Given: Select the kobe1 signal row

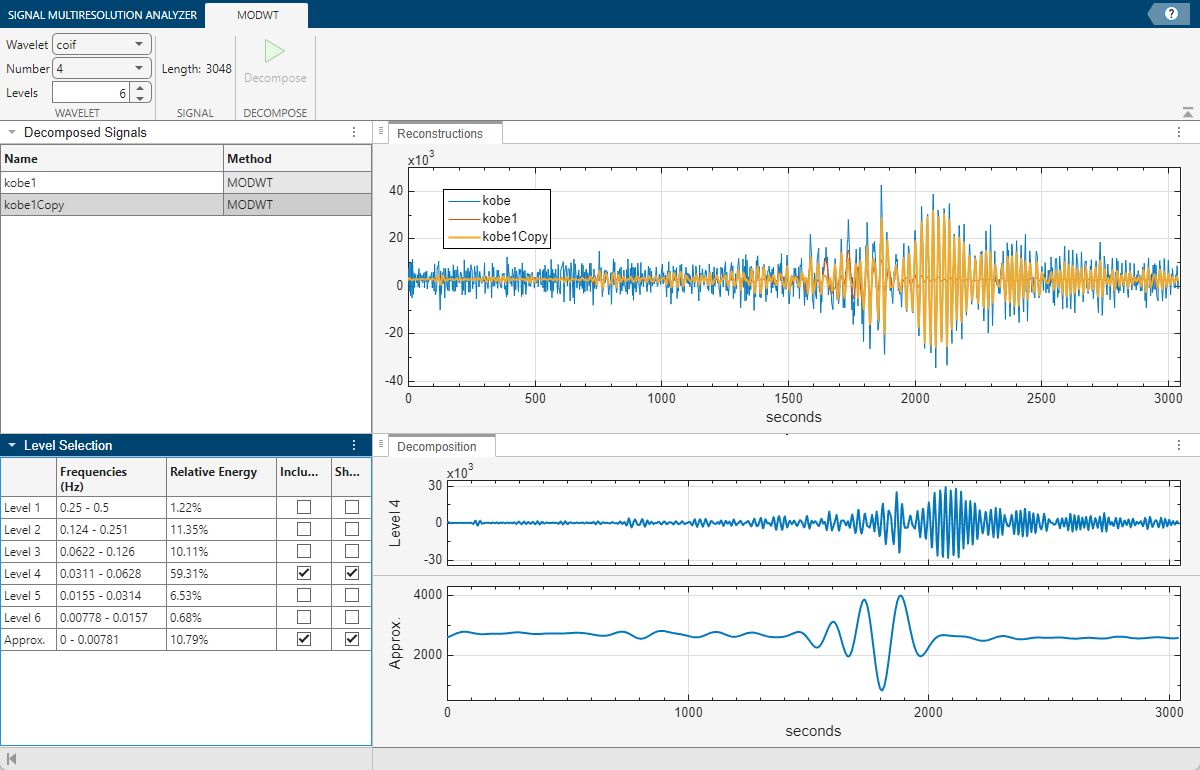Looking at the screenshot, I should [111, 182].
